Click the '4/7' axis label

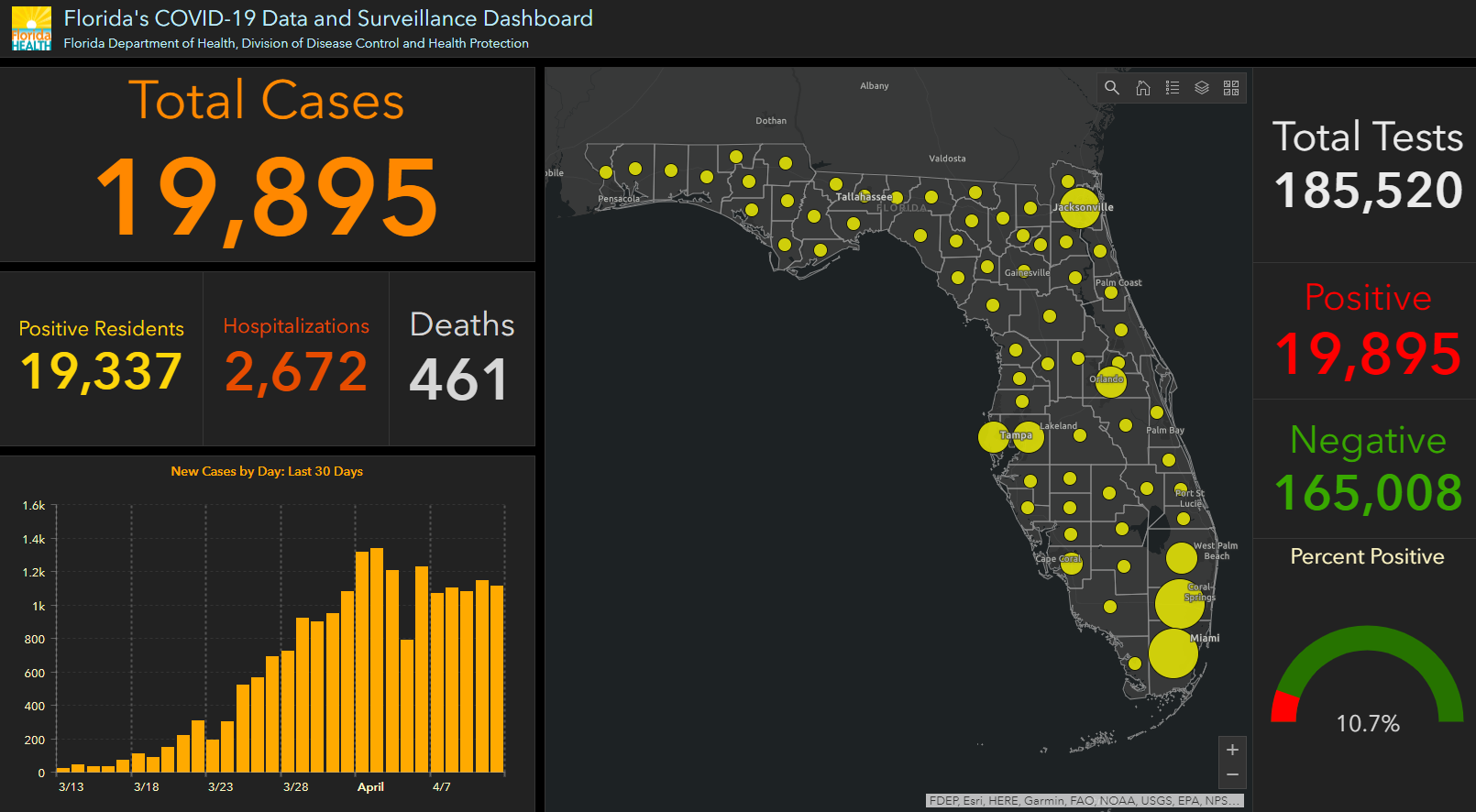[442, 786]
